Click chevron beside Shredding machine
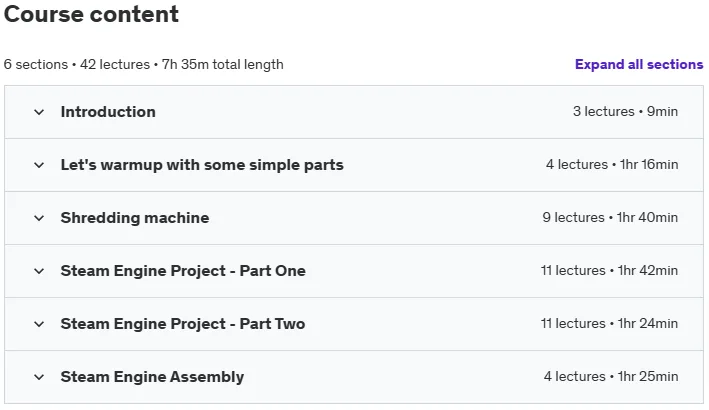The height and width of the screenshot is (410, 709). (x=39, y=218)
